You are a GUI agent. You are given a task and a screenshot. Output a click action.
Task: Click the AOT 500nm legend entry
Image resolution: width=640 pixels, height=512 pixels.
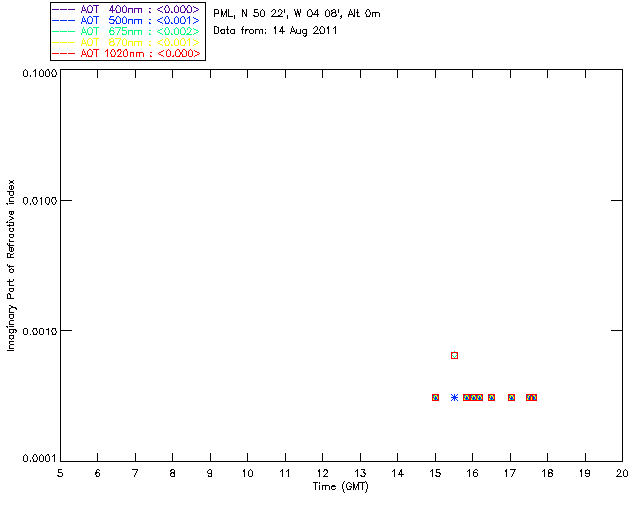127,20
